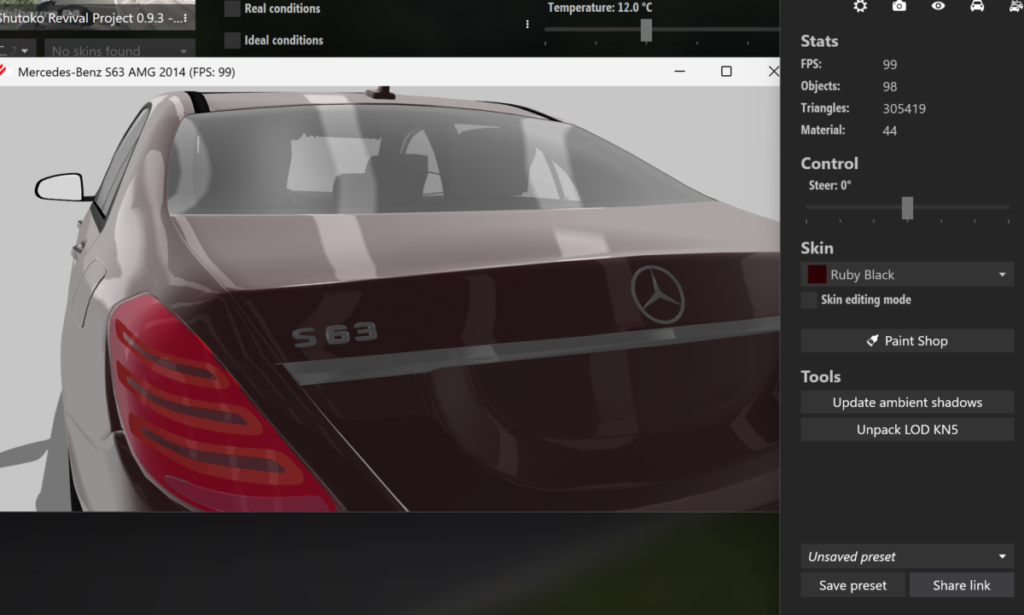Click the Ruby Black color swatch

tap(816, 274)
